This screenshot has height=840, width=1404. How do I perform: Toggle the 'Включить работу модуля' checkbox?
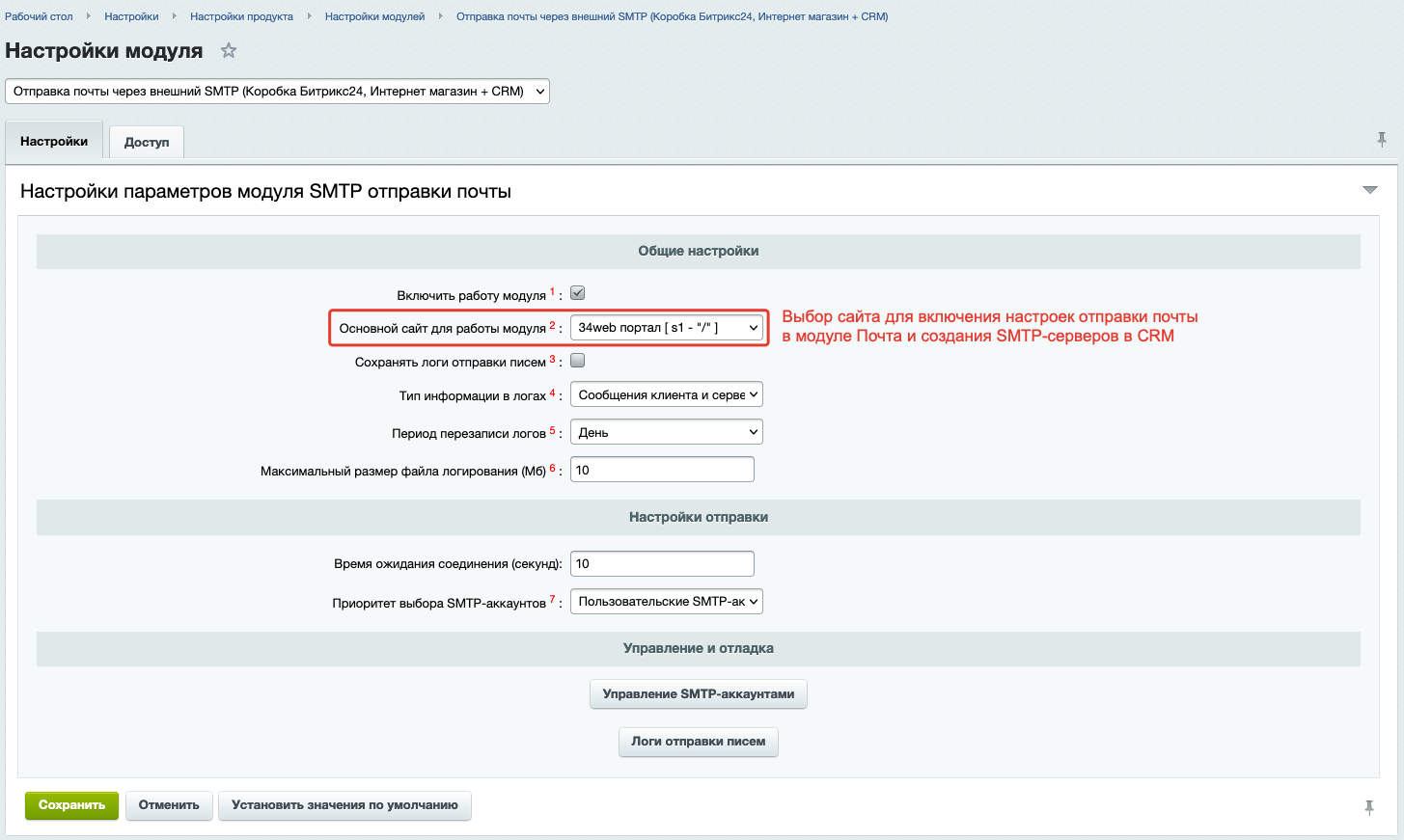pyautogui.click(x=578, y=293)
